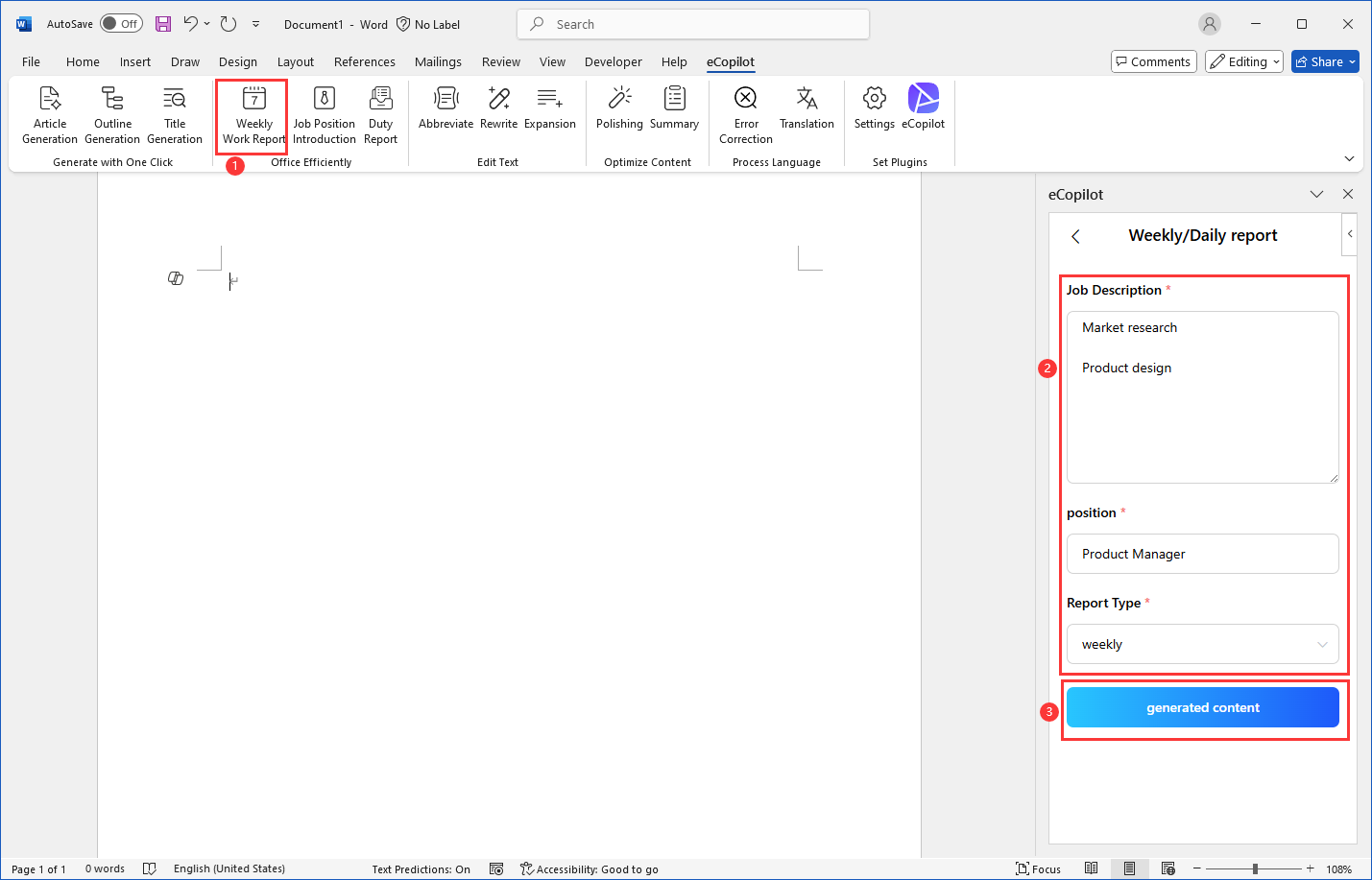Open the Mailings tab
The width and height of the screenshot is (1372, 880).
tap(438, 60)
